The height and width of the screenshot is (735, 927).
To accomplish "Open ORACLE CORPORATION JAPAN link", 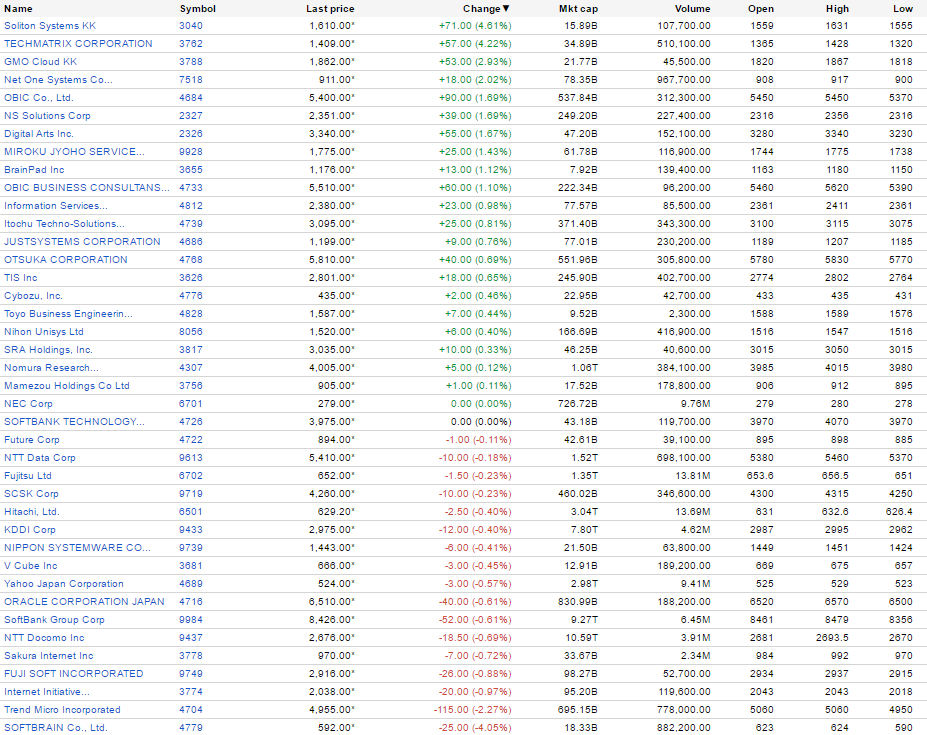I will coord(85,602).
